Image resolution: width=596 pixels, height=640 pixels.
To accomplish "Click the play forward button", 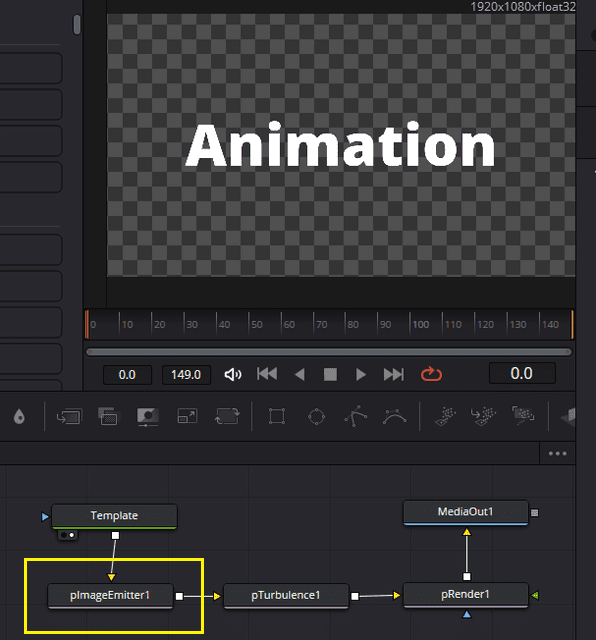I will [360, 374].
